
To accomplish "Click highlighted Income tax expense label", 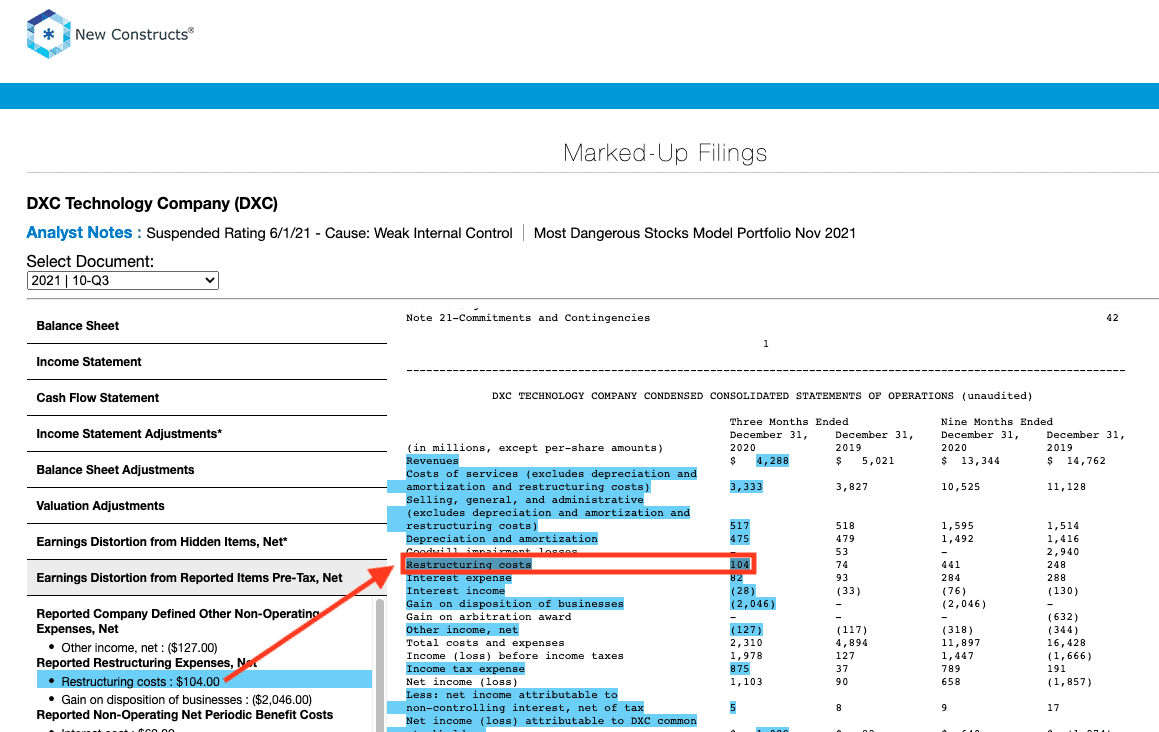I will click(x=466, y=669).
